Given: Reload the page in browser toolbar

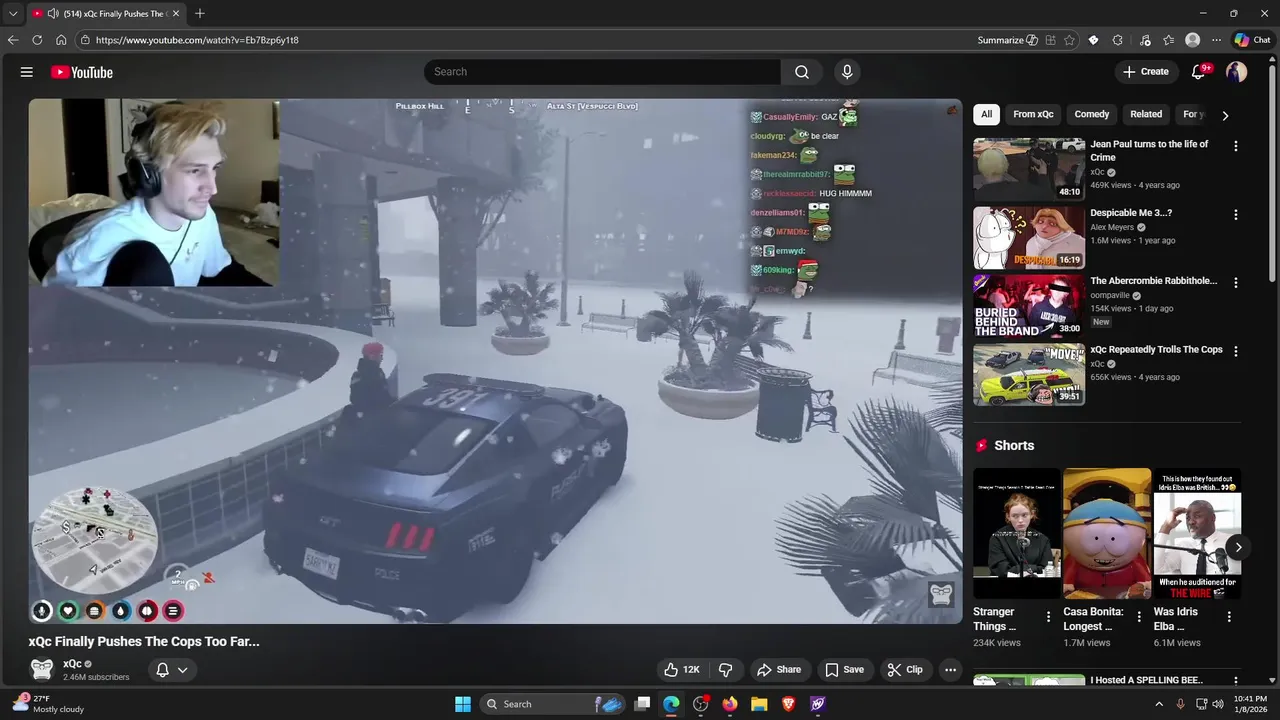Looking at the screenshot, I should point(37,40).
